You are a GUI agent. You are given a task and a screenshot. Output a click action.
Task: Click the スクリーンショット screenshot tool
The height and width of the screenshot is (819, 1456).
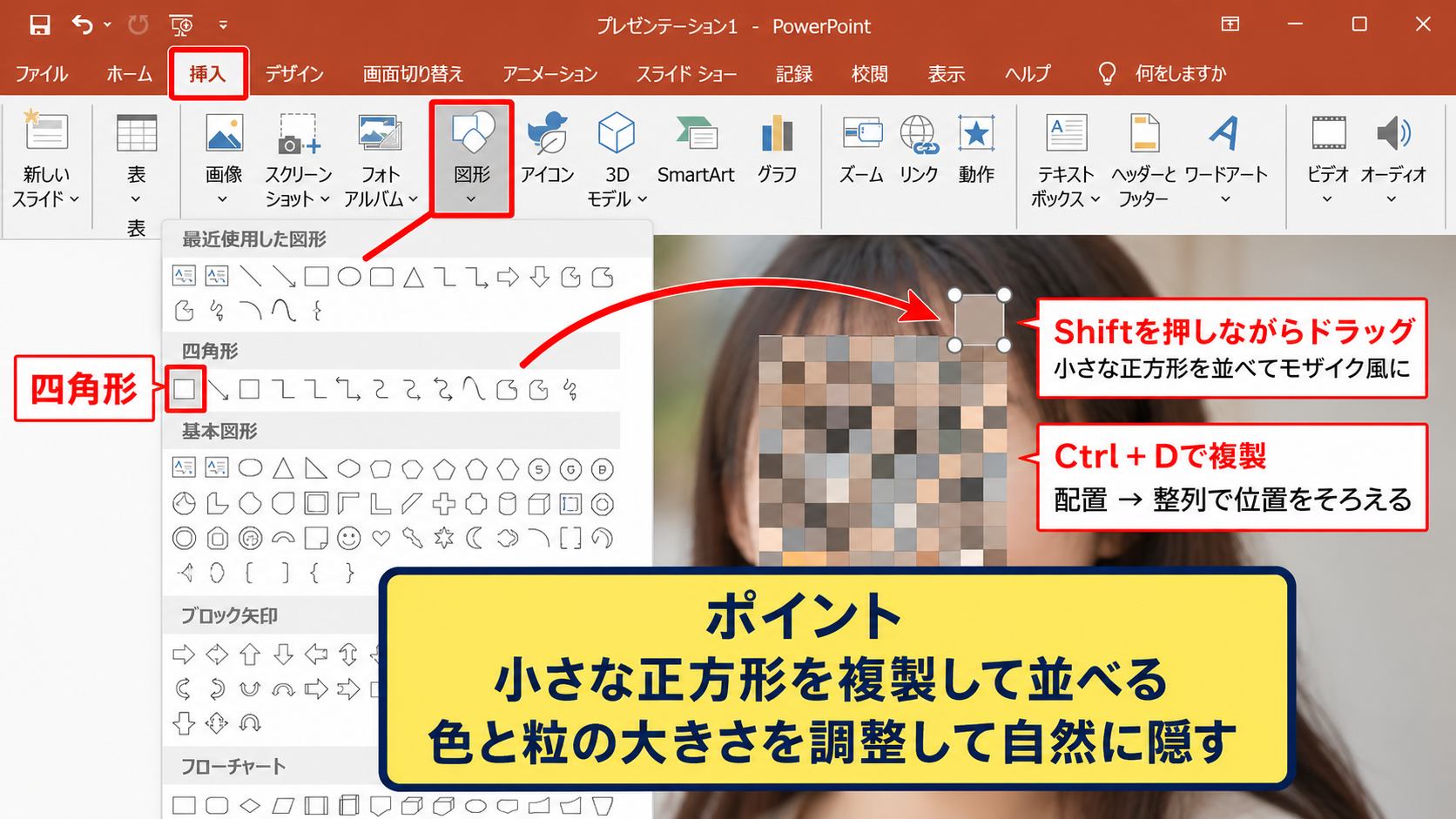click(298, 160)
